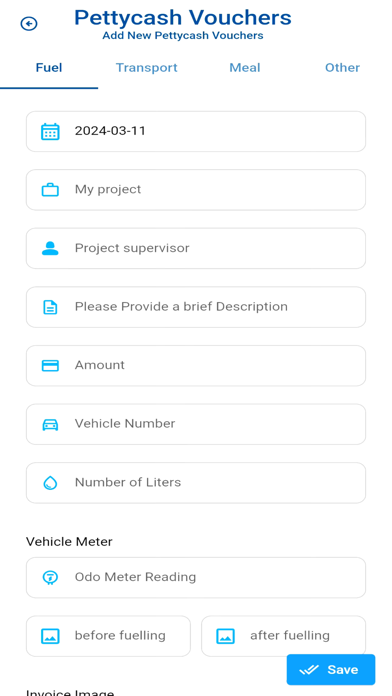Go back using the circled arrow icon
The height and width of the screenshot is (696, 392).
coord(29,24)
